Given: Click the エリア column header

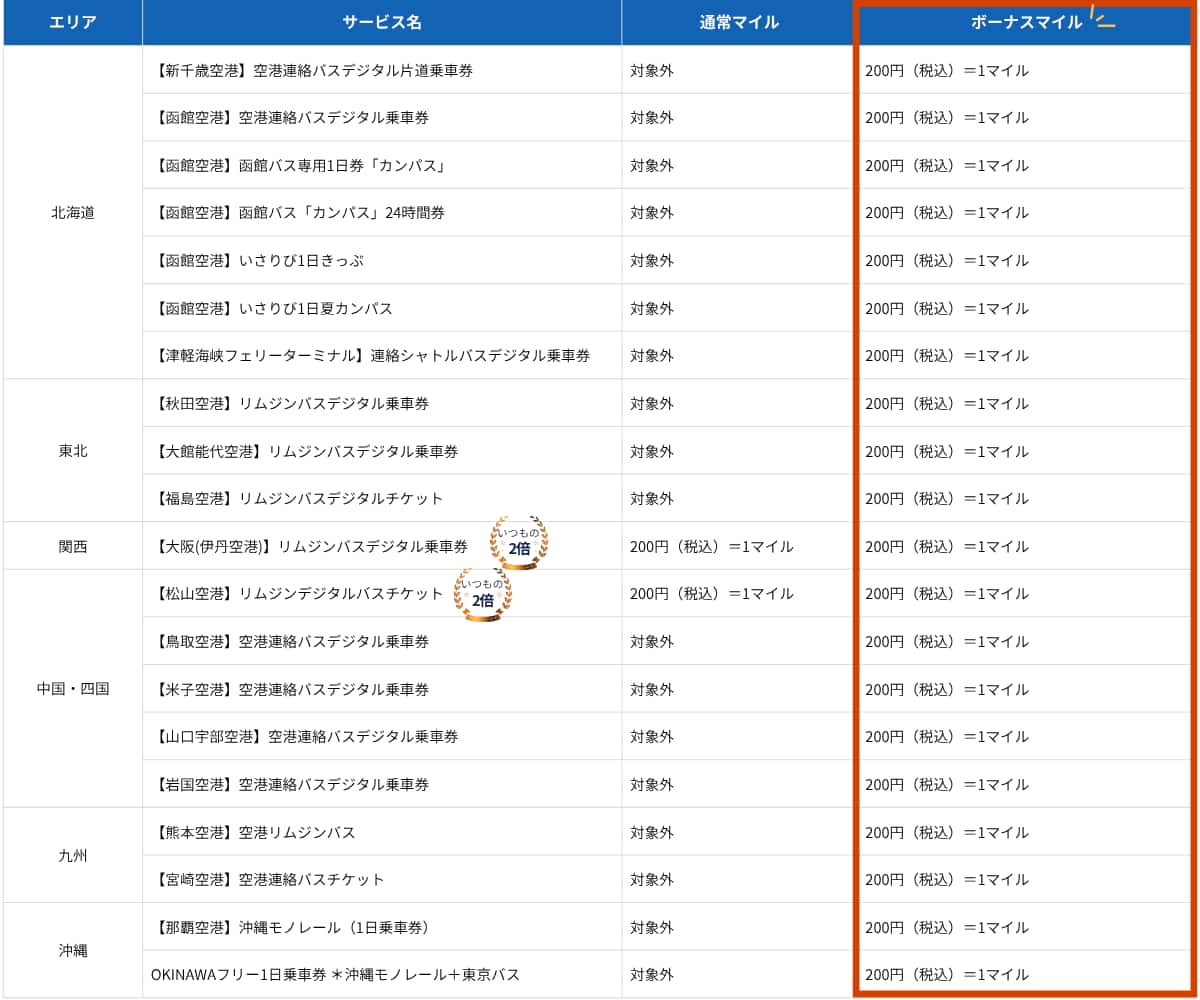Looking at the screenshot, I should pos(73,23).
